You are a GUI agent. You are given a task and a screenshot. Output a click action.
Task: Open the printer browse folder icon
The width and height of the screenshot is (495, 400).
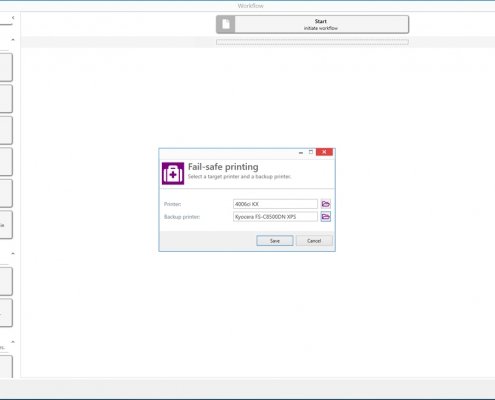[x=326, y=204]
